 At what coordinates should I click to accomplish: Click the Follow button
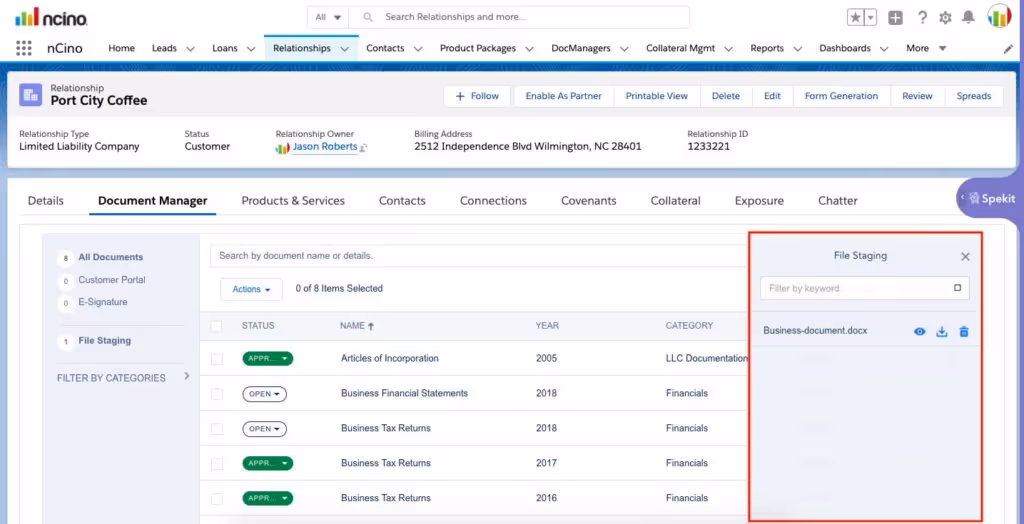pyautogui.click(x=477, y=96)
